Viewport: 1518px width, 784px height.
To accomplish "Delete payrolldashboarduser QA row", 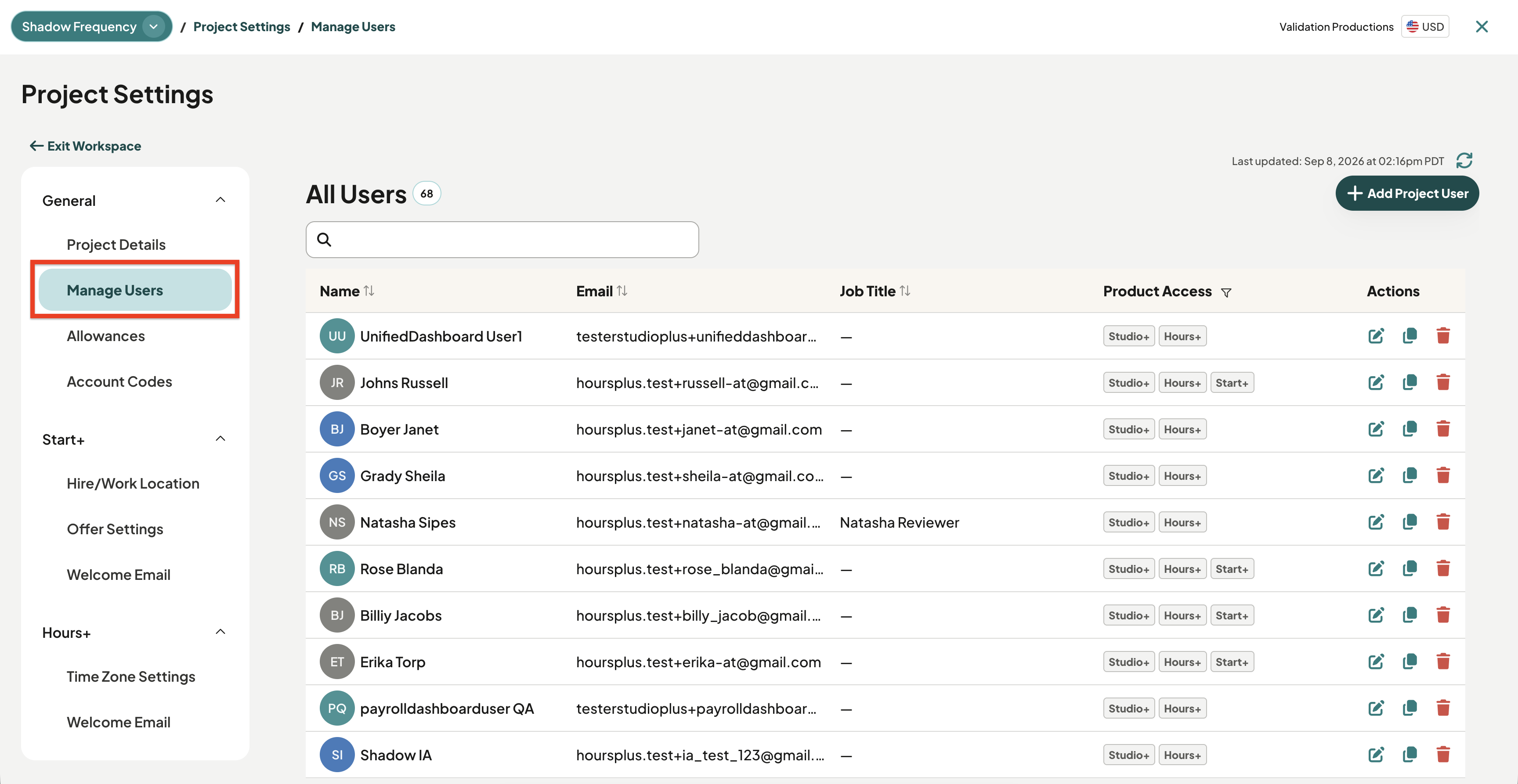I will pyautogui.click(x=1442, y=708).
